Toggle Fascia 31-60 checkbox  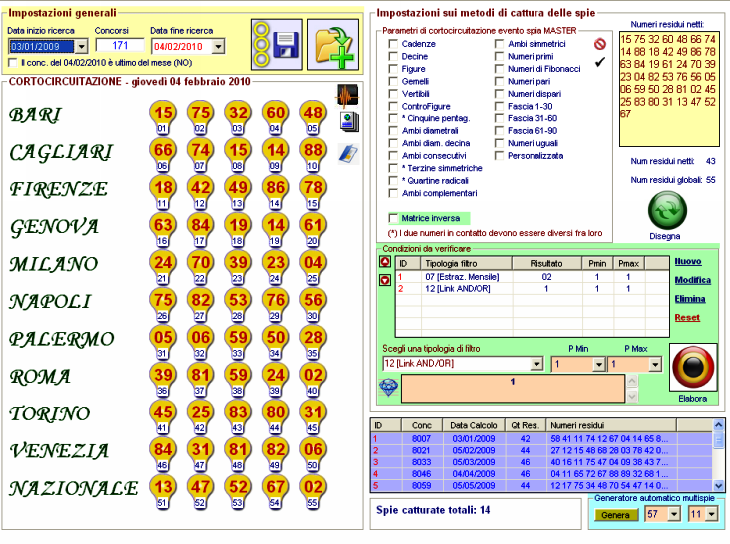500,118
